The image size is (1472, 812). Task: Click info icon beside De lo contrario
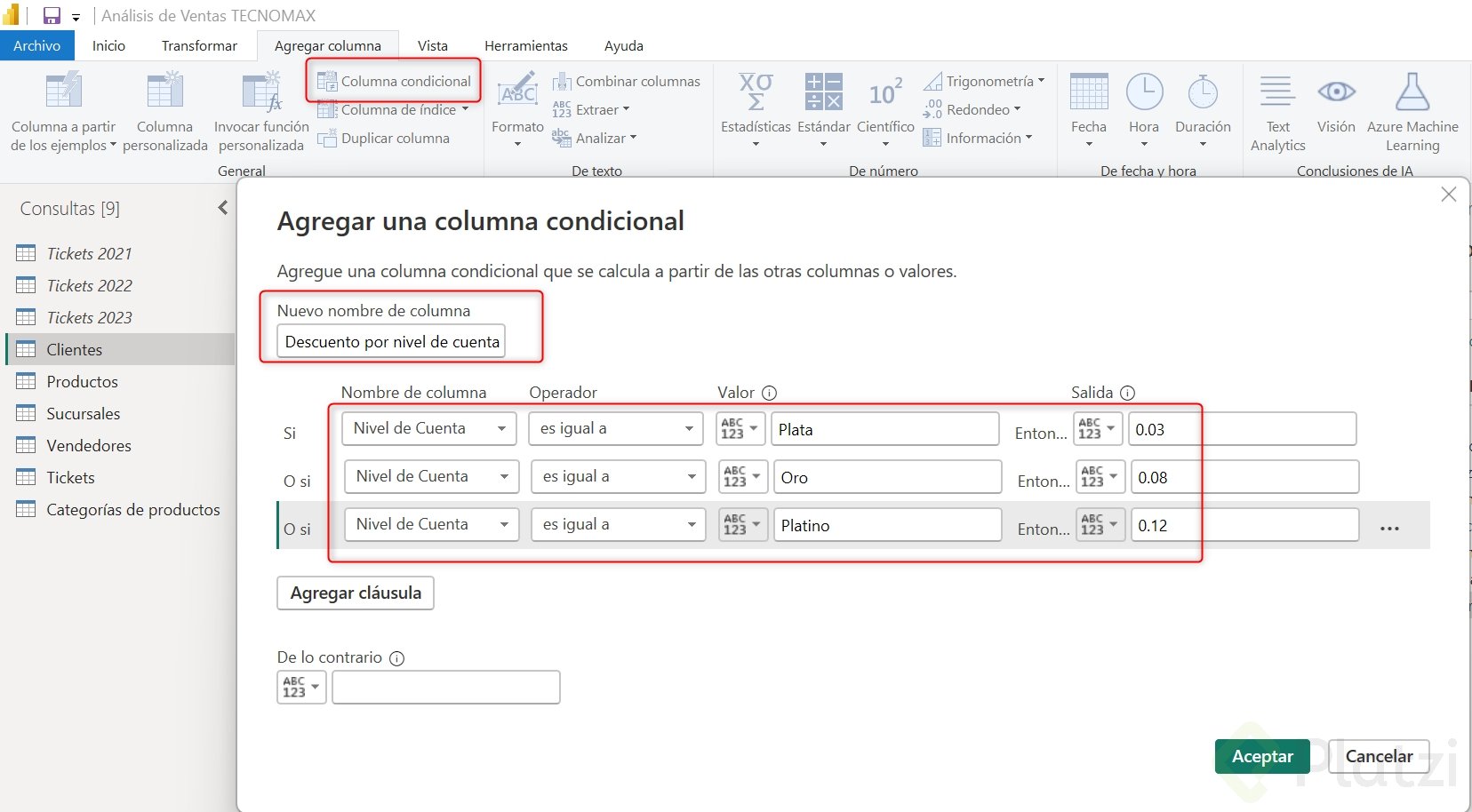pos(397,658)
